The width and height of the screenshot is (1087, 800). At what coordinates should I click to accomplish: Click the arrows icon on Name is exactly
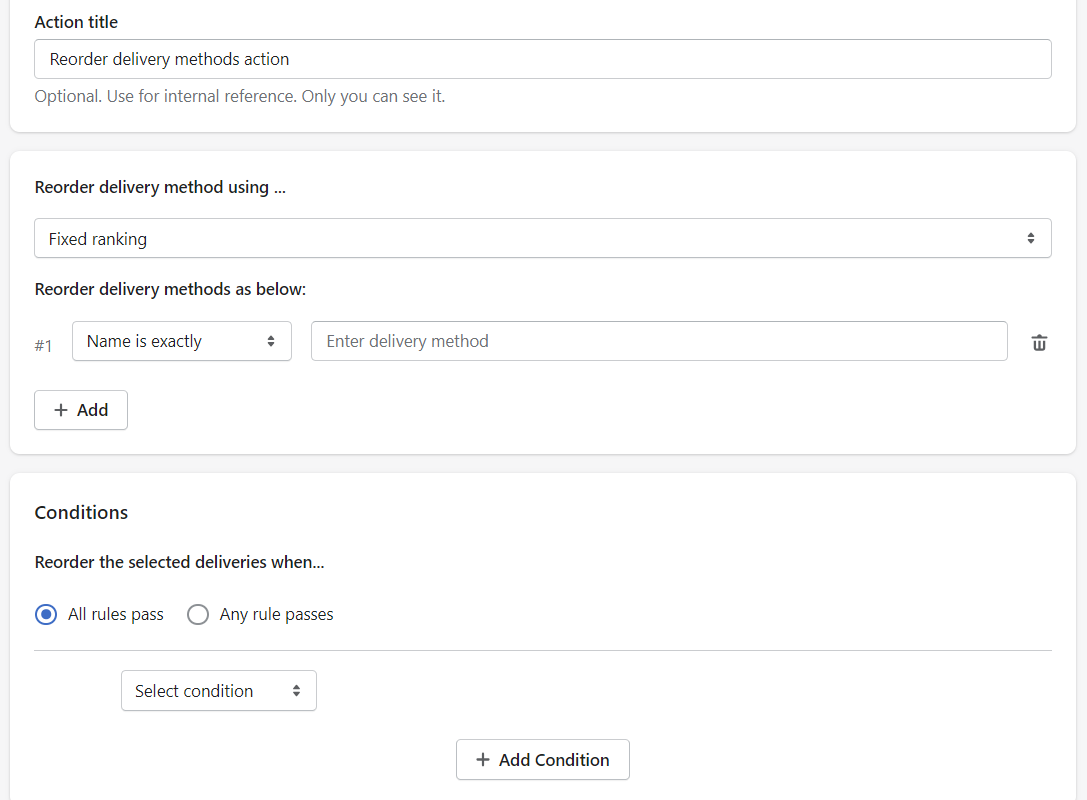(x=271, y=341)
